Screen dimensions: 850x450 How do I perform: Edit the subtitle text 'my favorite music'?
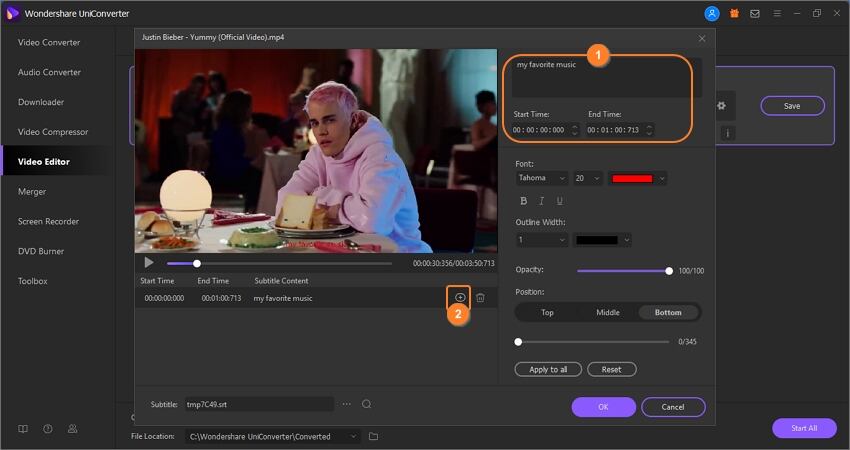607,78
